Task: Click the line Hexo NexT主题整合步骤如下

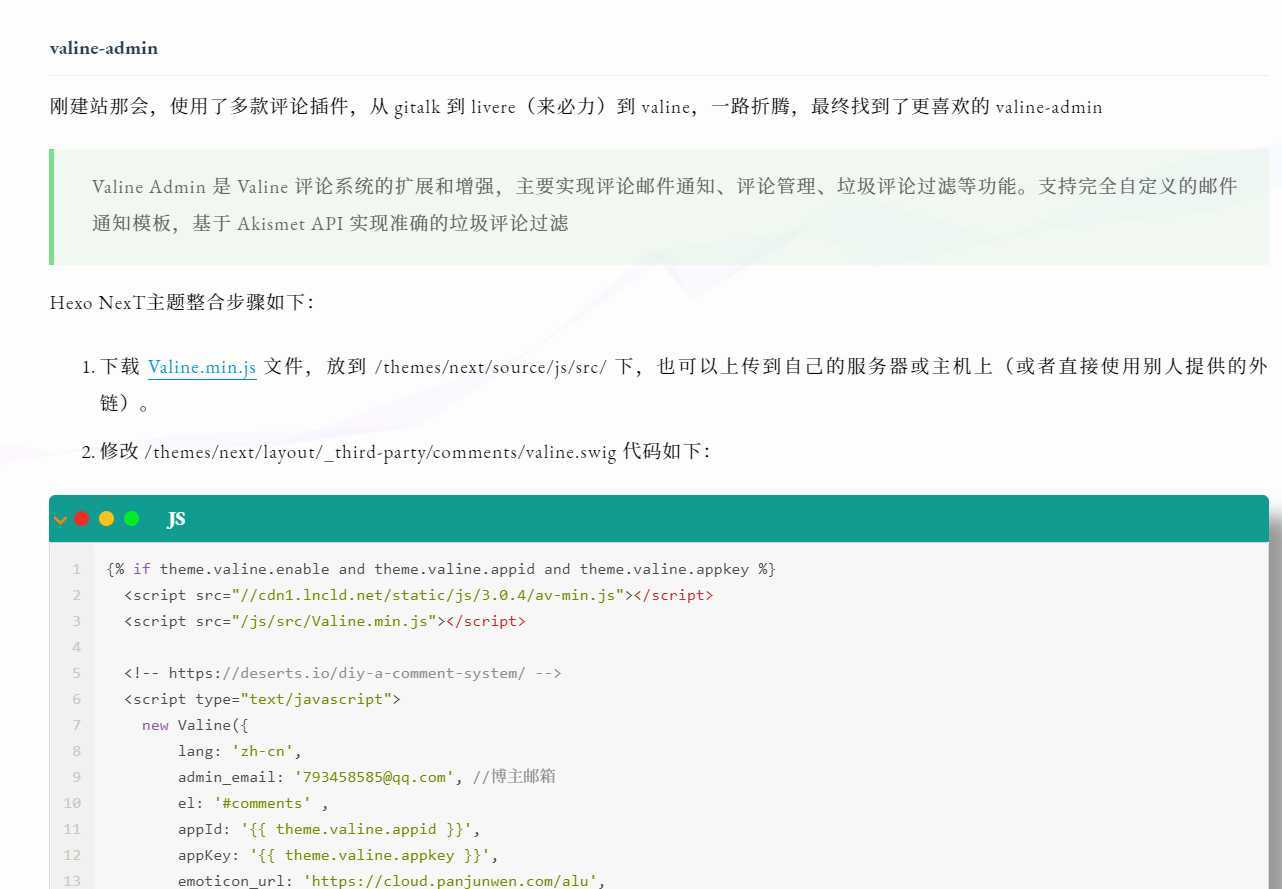Action: tap(182, 302)
